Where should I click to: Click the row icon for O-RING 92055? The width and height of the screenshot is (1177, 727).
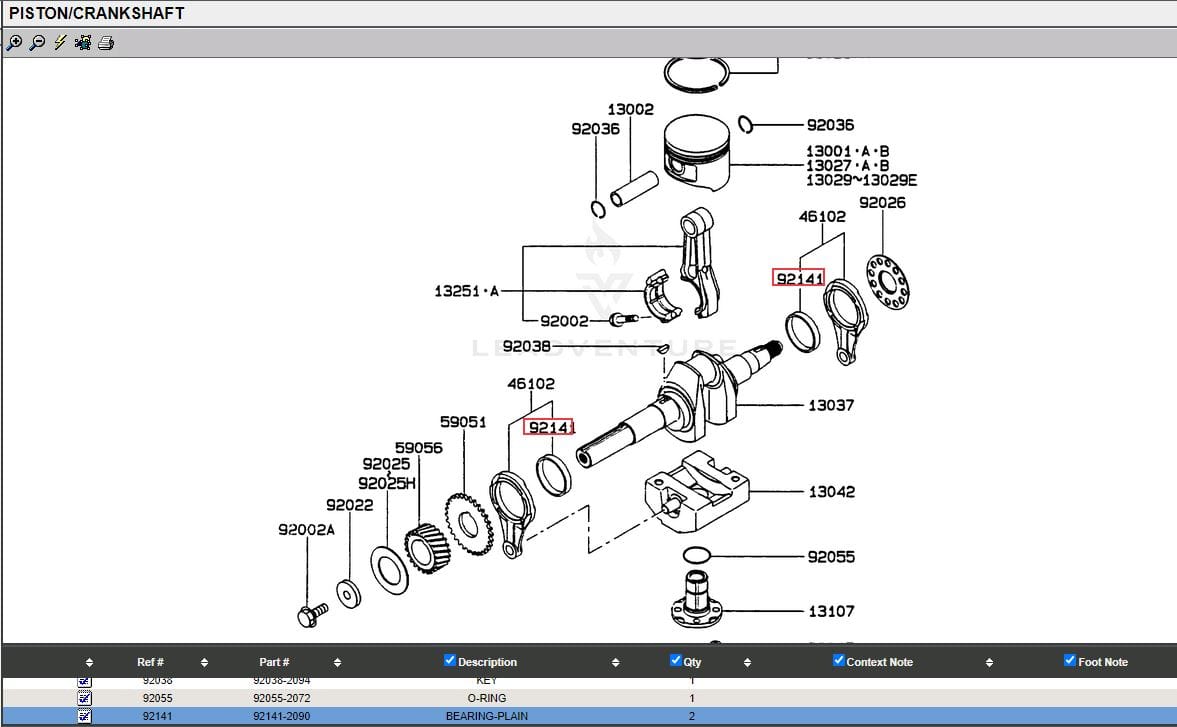pos(84,698)
